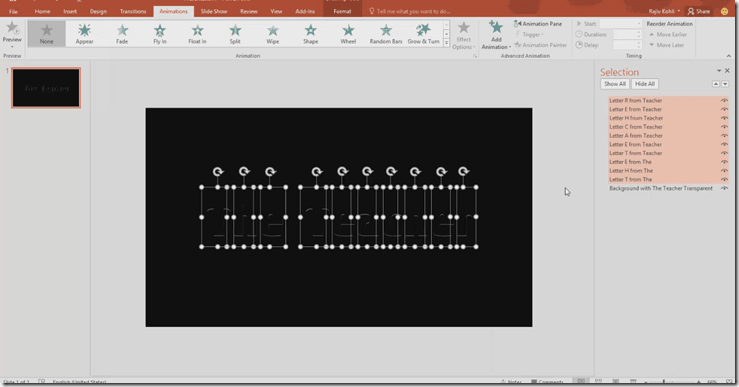Select Background with The Teacher Transparent row
This screenshot has height=387, width=739.
pos(668,189)
